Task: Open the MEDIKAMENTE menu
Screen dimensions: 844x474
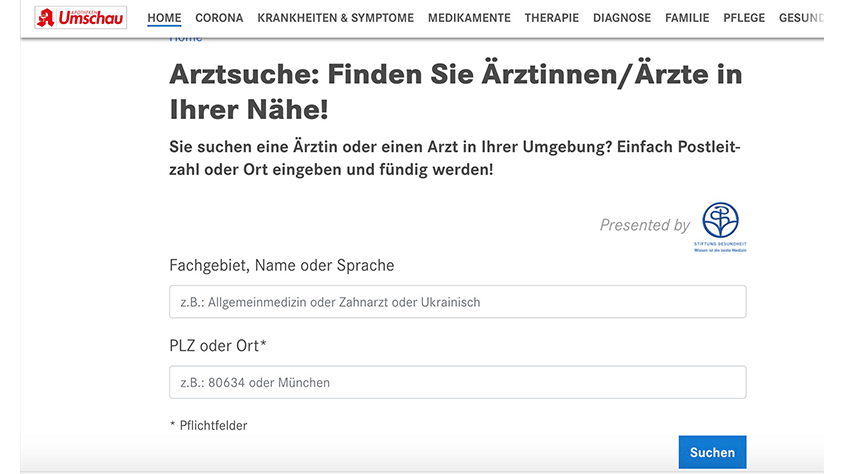Action: (x=469, y=18)
